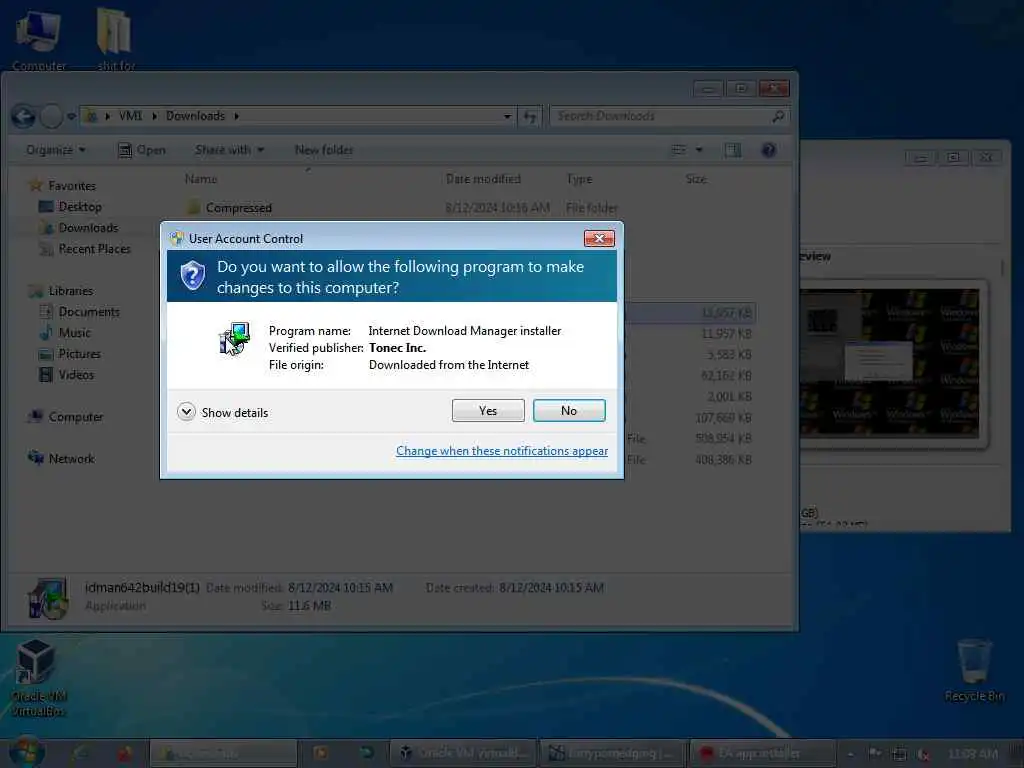Select Computer in navigation pane
1024x768 pixels.
(65, 417)
